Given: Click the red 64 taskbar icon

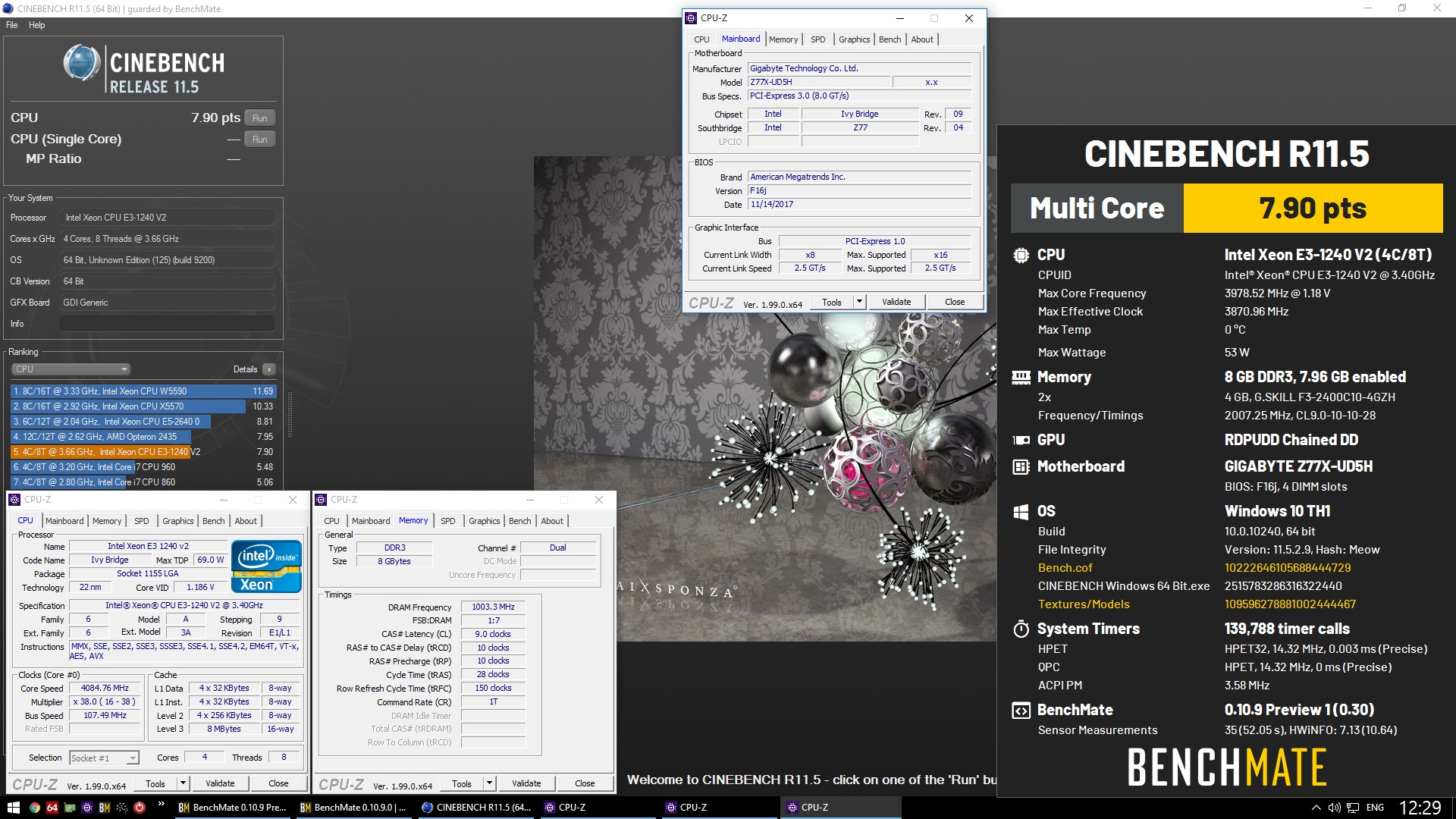Looking at the screenshot, I should tap(52, 808).
